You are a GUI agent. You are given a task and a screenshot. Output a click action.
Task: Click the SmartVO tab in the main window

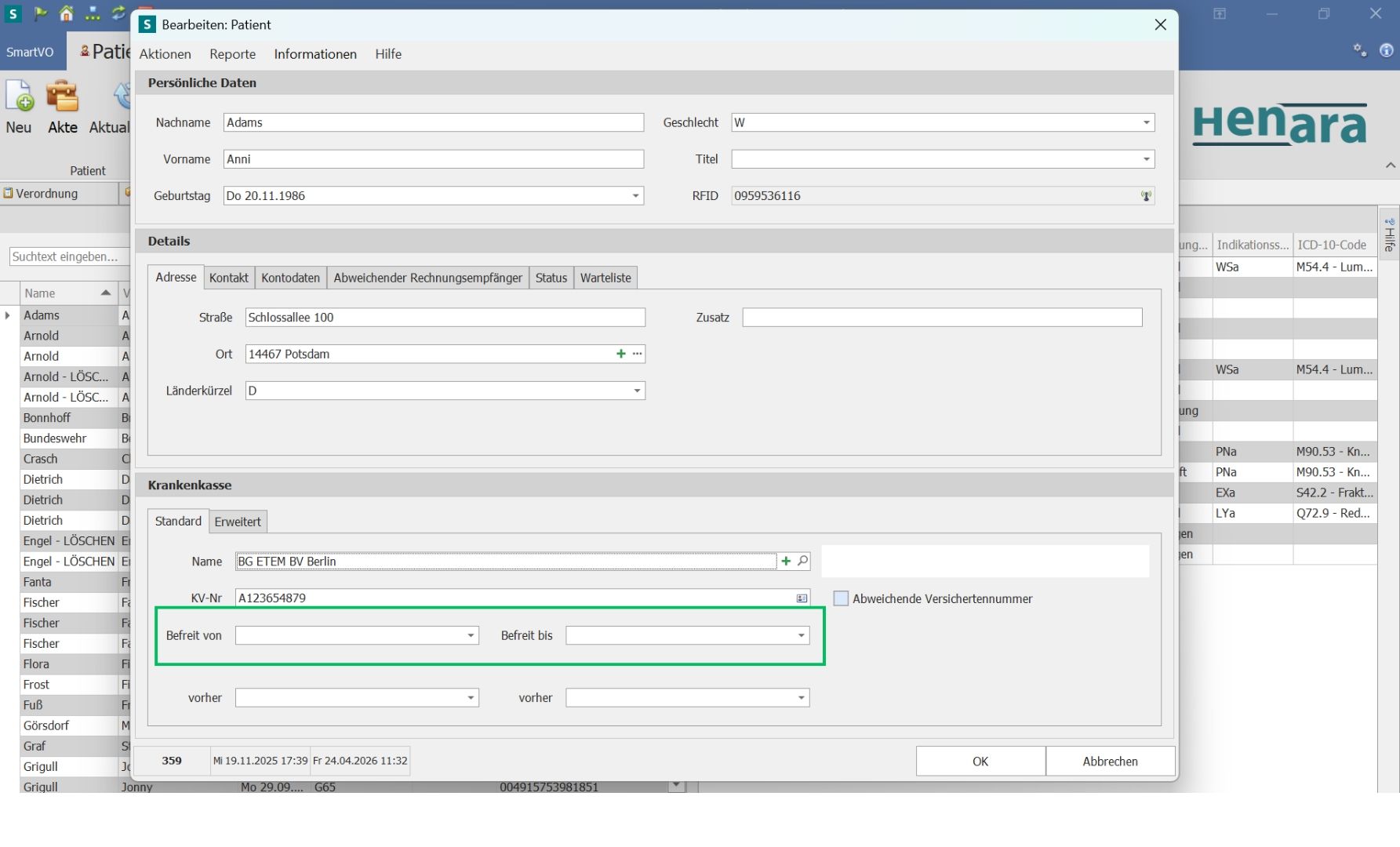(31, 52)
